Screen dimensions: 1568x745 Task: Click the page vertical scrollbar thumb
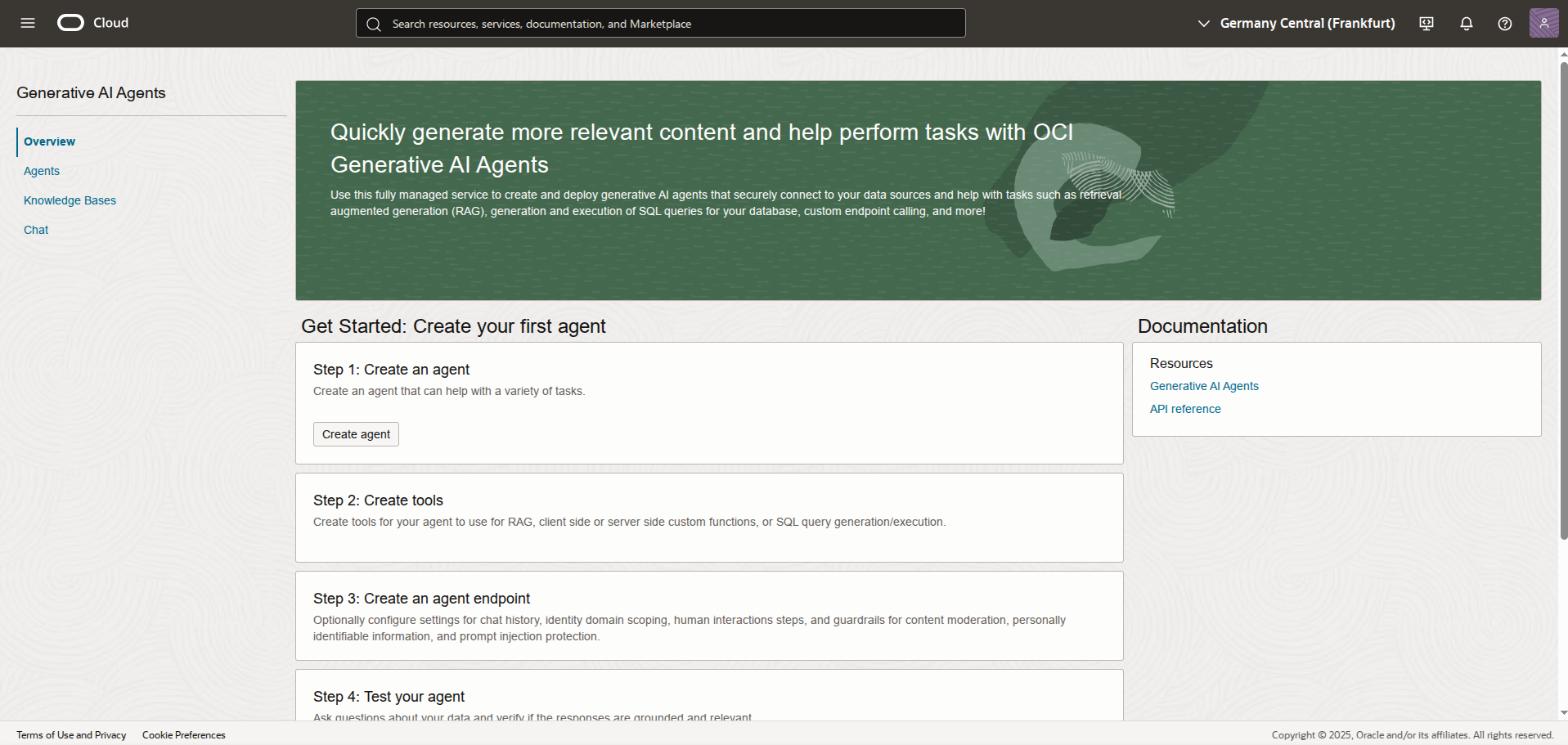point(1563,300)
